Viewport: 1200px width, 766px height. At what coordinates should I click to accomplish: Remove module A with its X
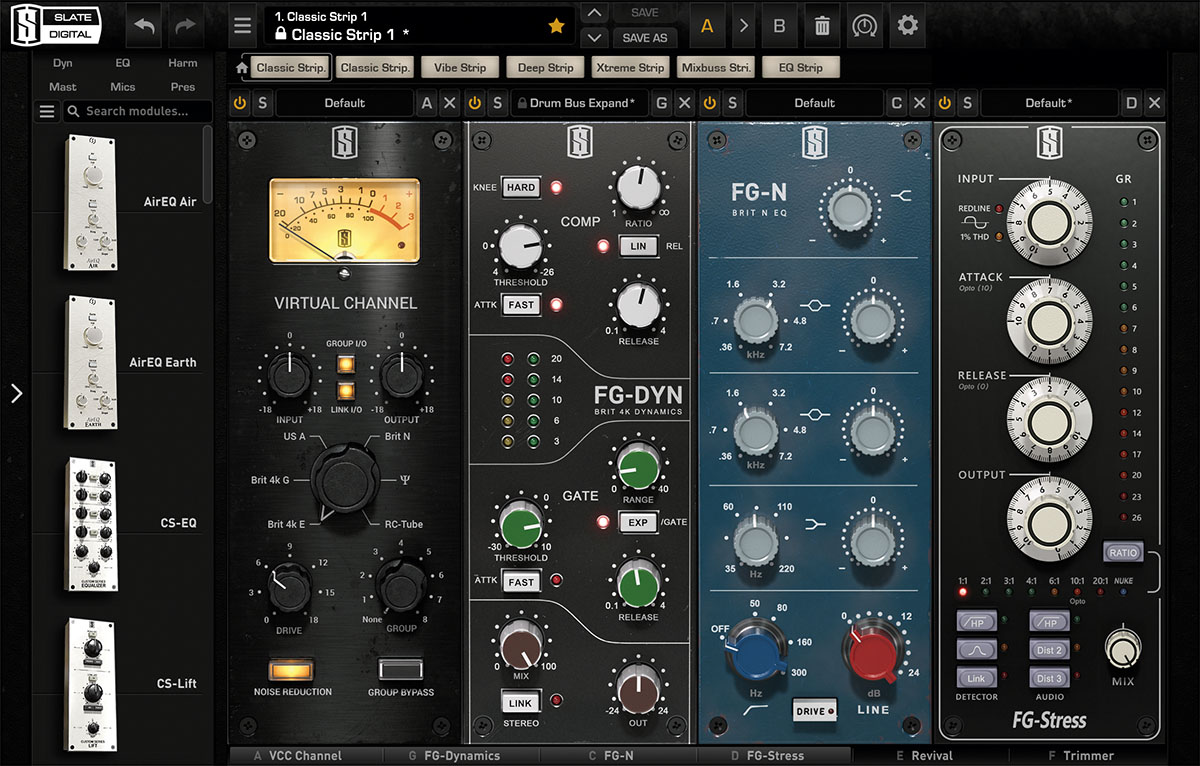coord(450,103)
